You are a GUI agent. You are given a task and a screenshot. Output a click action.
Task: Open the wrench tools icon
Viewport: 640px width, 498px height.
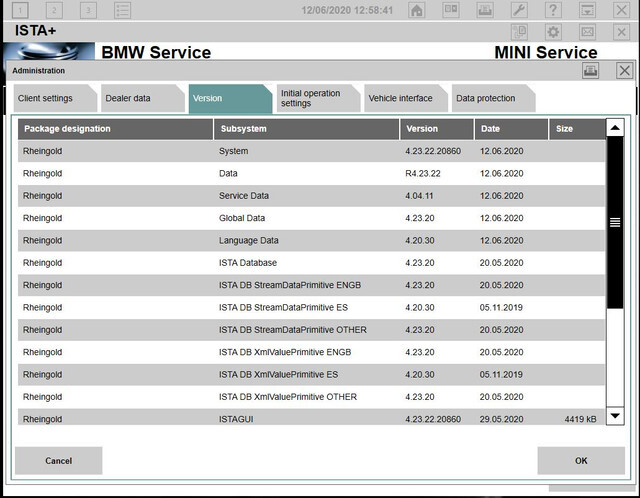point(519,10)
